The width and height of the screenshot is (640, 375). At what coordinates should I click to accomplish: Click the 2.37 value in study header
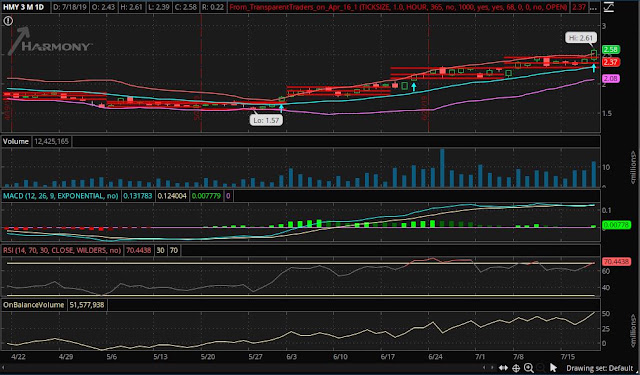click(579, 7)
